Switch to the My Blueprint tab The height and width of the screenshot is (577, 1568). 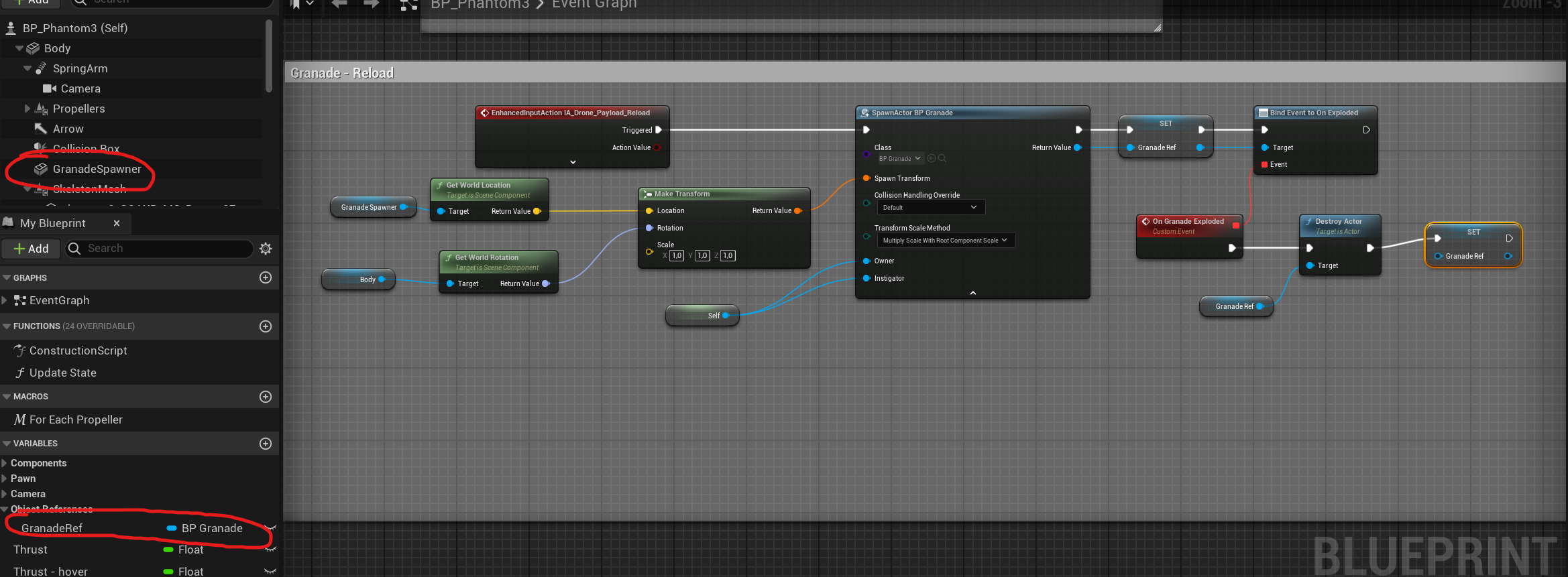[53, 223]
